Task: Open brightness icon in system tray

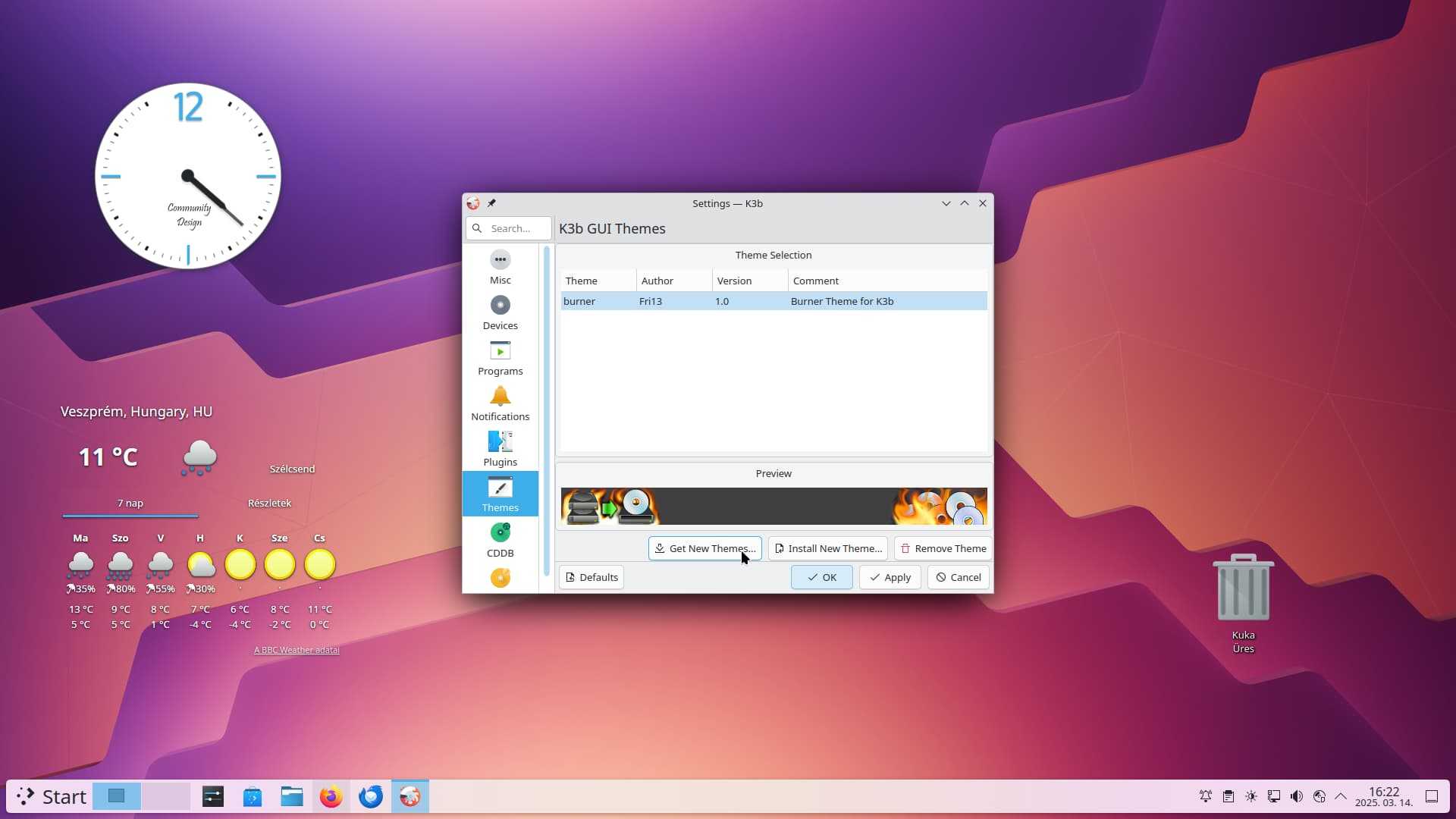Action: pos(1251,796)
